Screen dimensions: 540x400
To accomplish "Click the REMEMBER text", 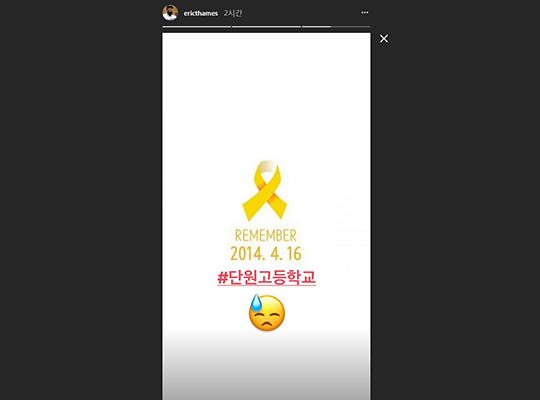I will click(266, 236).
